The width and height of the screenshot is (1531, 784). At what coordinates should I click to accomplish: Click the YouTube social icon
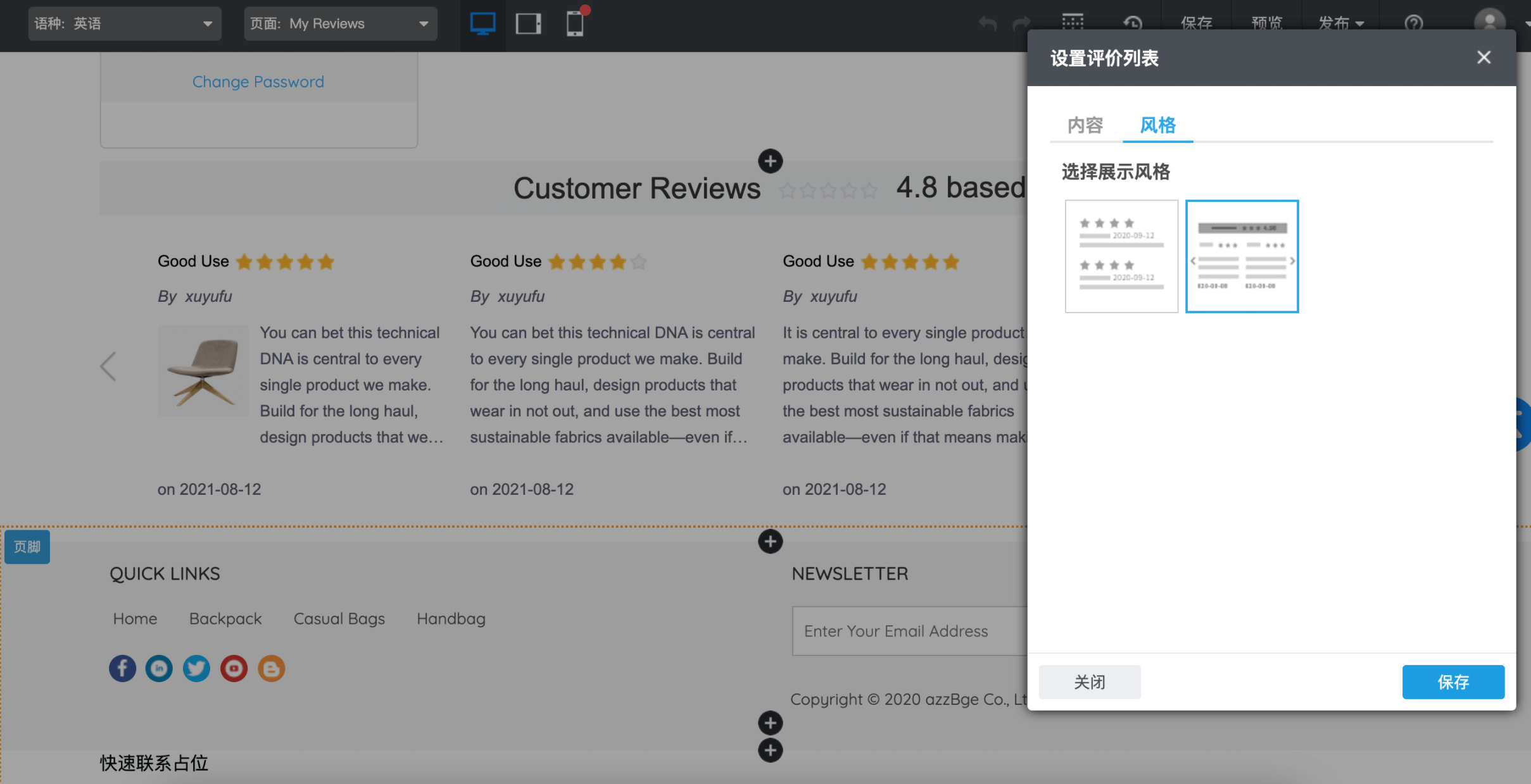(234, 668)
